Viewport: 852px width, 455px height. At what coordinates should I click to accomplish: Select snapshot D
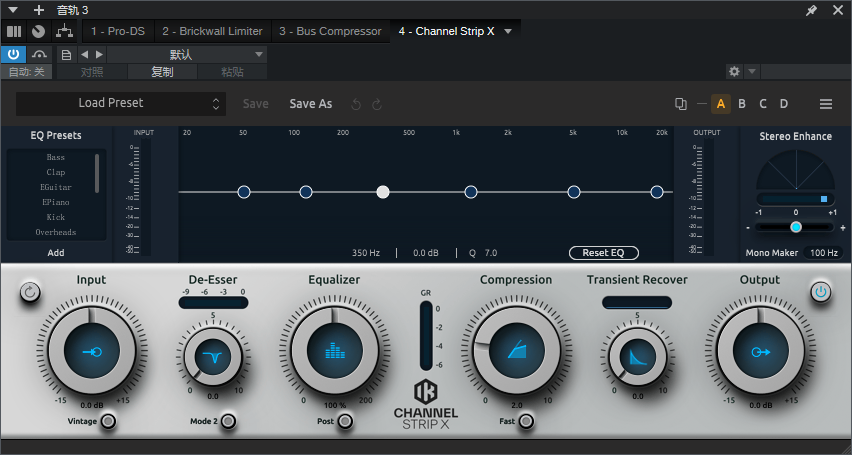pyautogui.click(x=784, y=104)
